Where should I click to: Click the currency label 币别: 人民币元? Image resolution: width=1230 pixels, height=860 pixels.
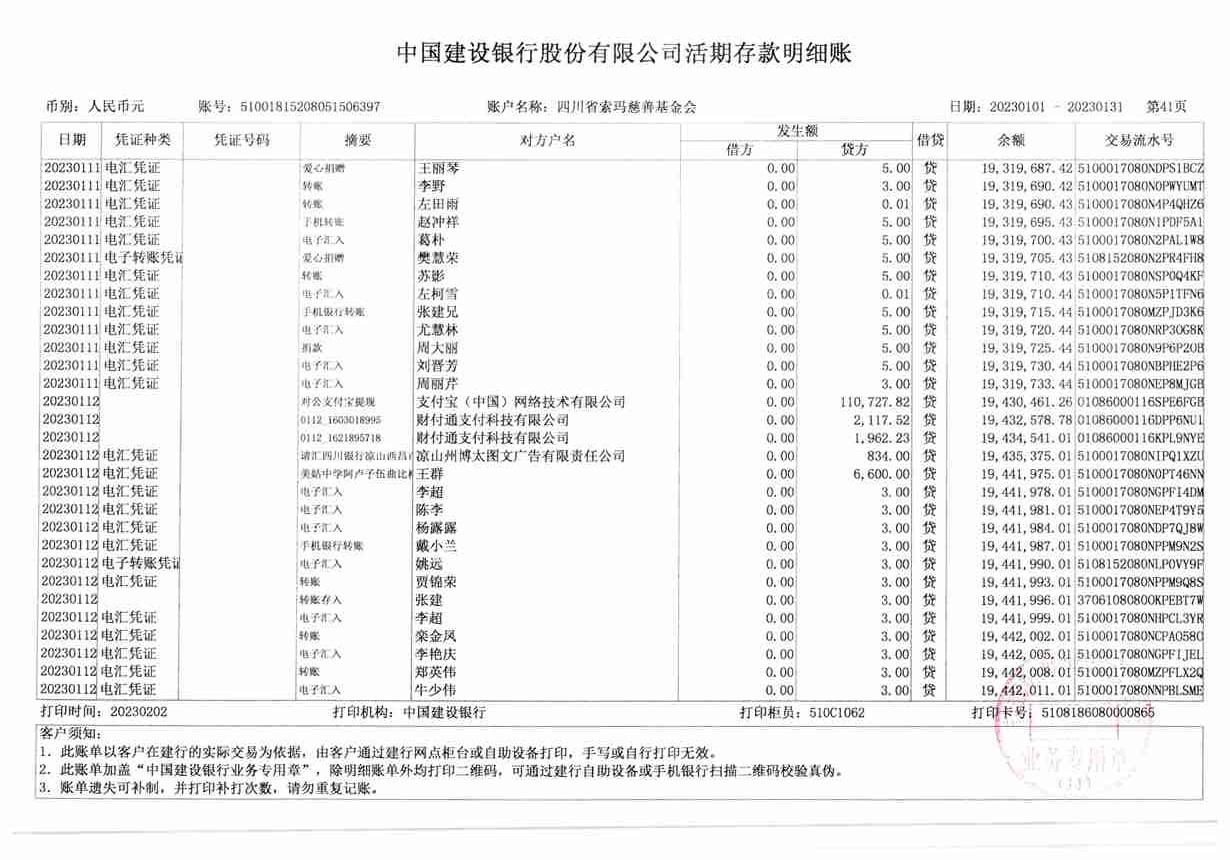tap(95, 106)
